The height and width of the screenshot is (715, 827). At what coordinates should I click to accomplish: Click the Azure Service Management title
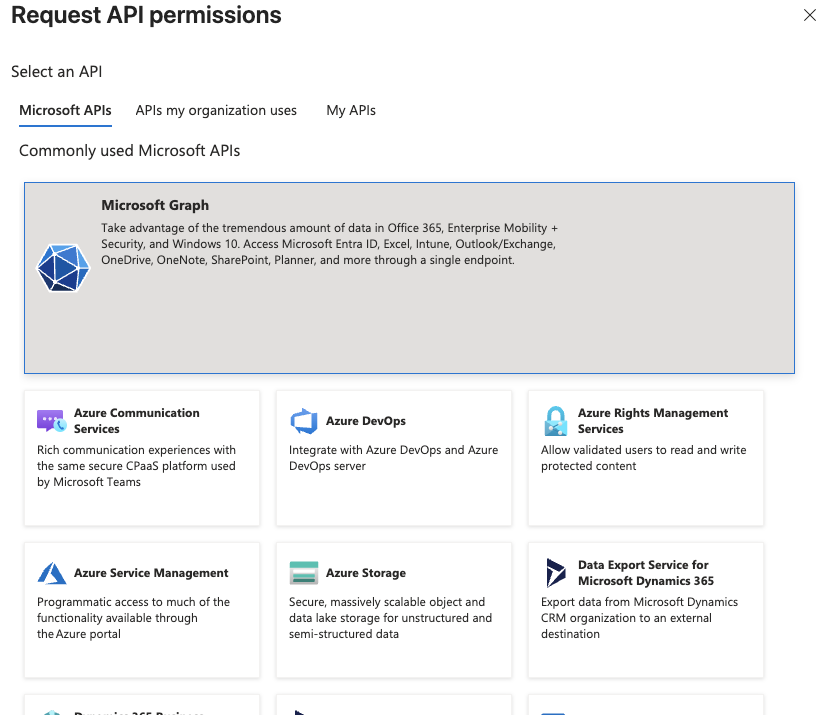[151, 573]
